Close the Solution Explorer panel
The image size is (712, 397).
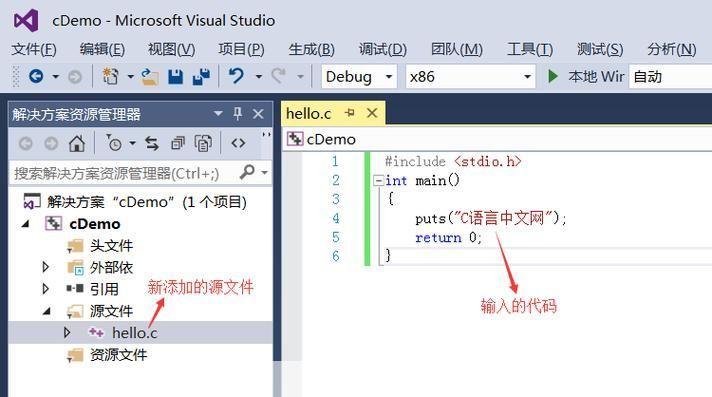[x=258, y=114]
